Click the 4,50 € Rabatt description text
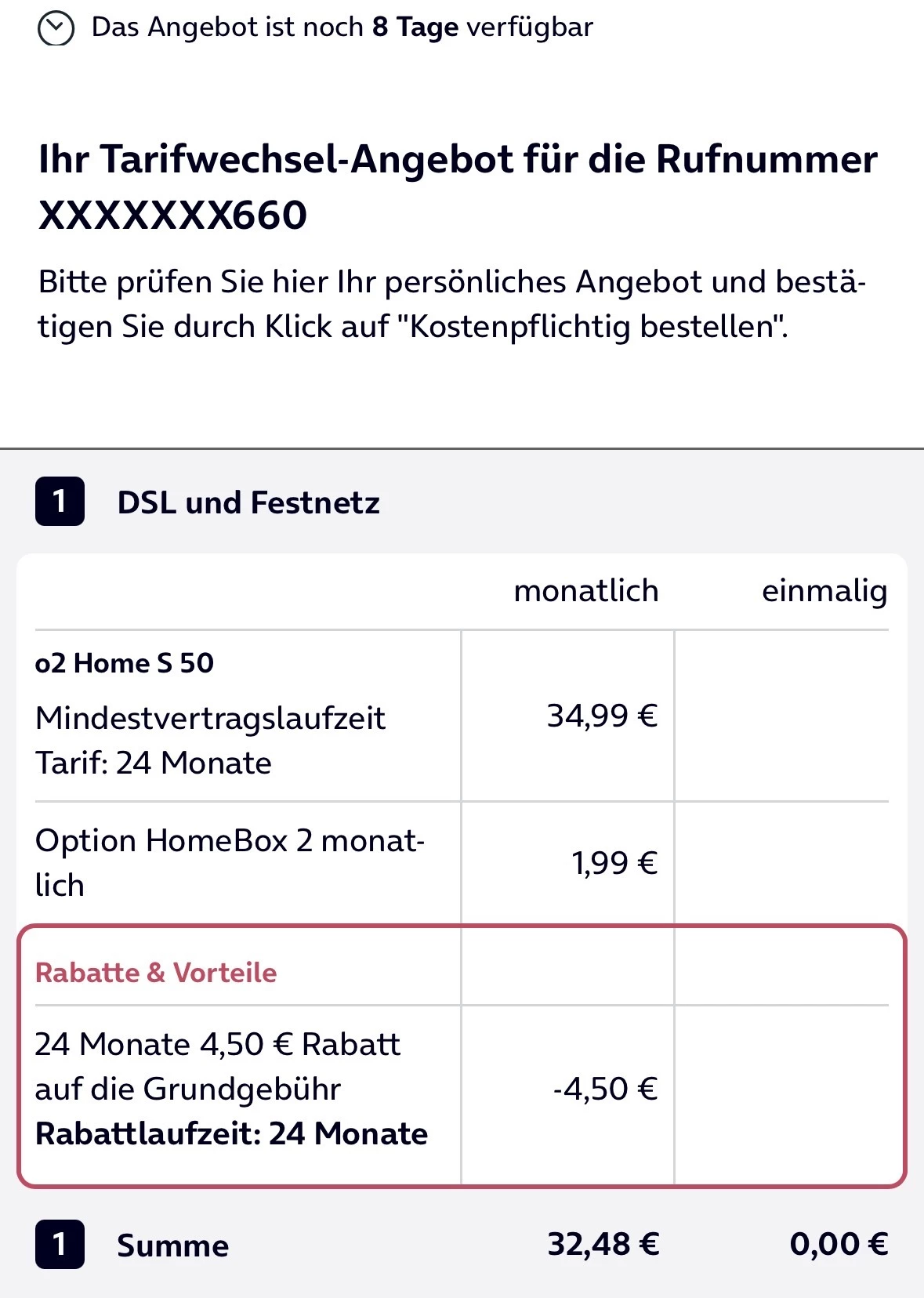This screenshot has width=924, height=1298. pos(217,1066)
